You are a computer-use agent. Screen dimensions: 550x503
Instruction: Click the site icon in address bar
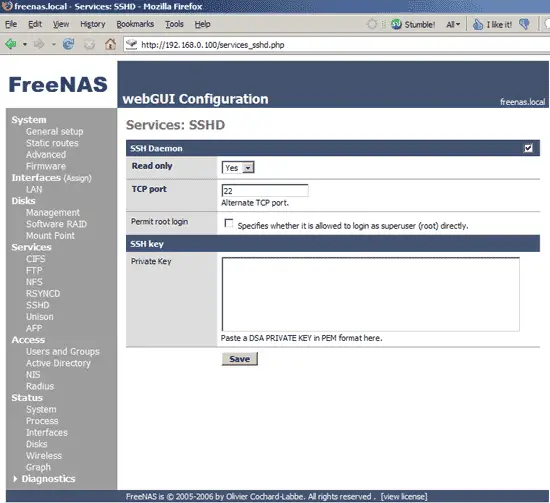pos(132,45)
